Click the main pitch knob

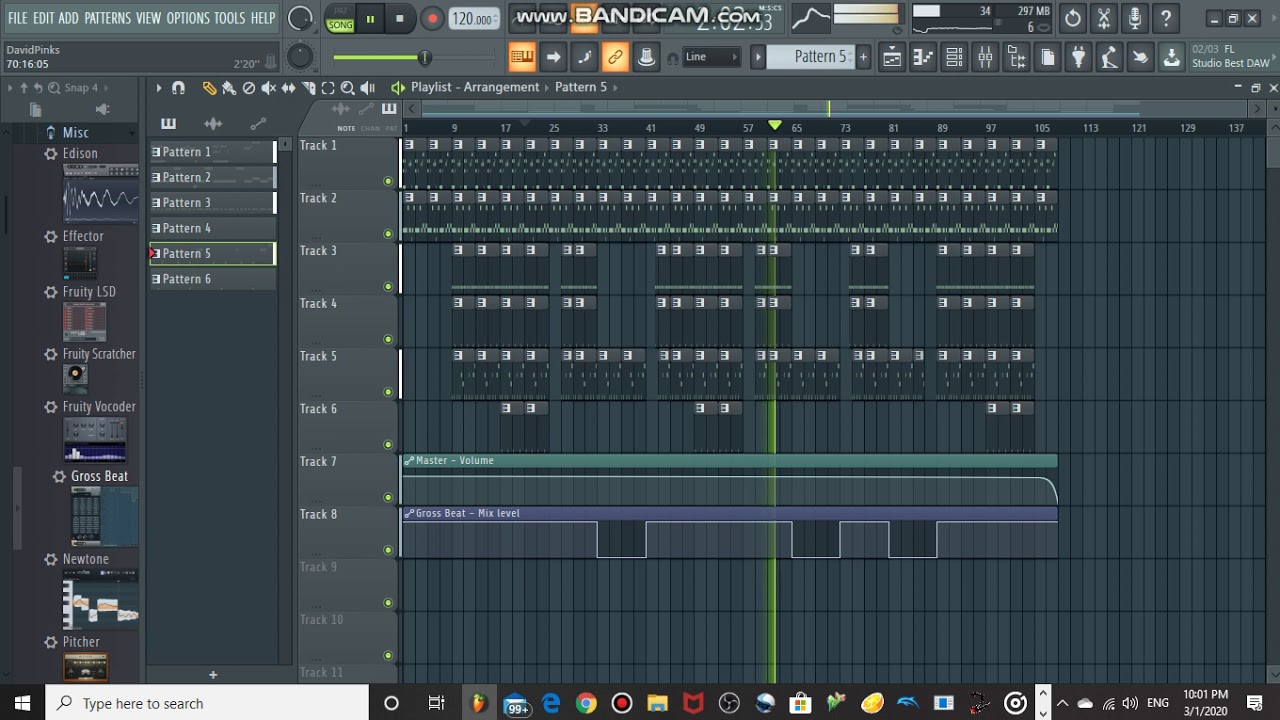tap(300, 57)
